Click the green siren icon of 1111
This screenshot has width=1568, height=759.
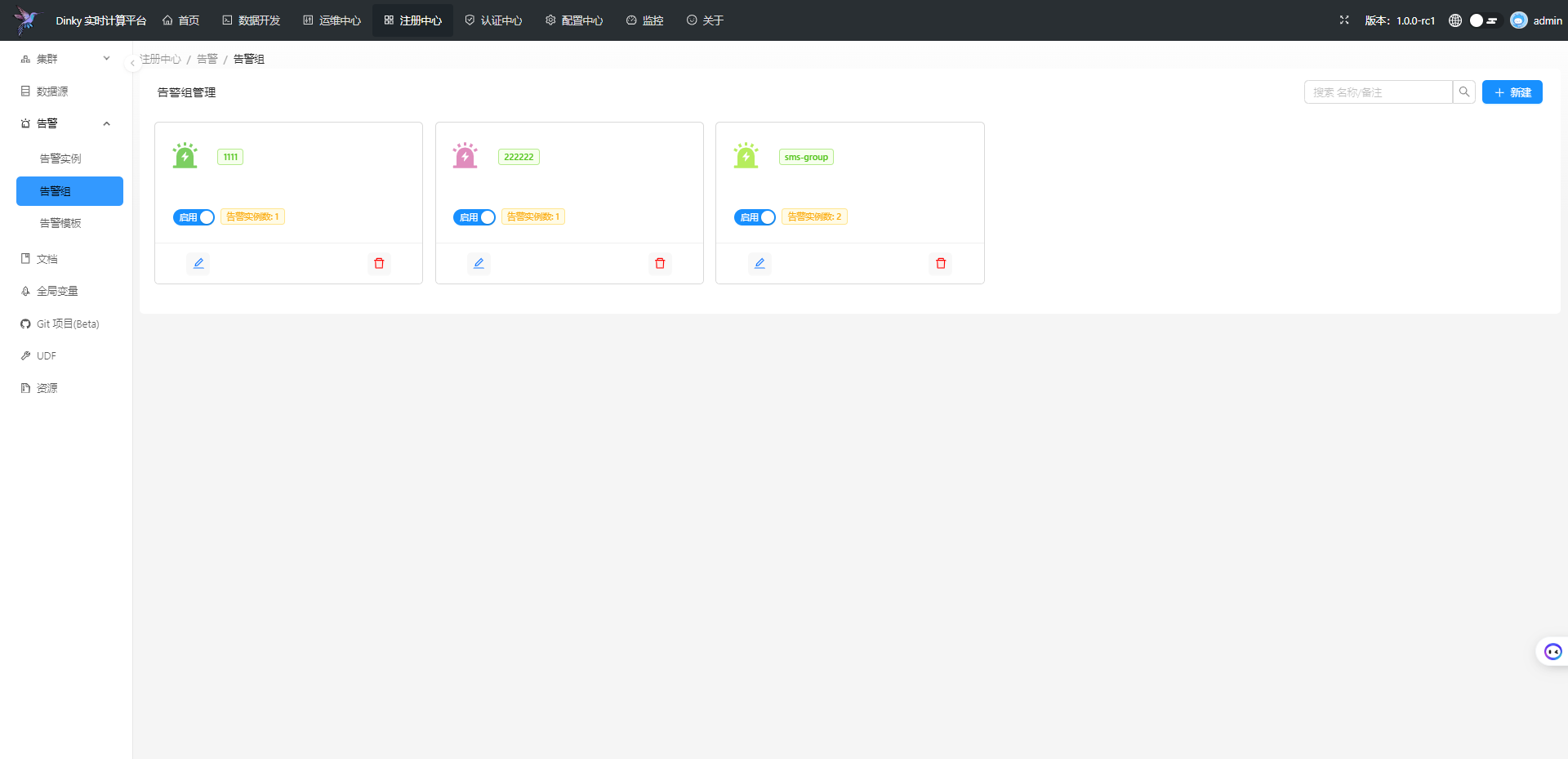click(185, 155)
